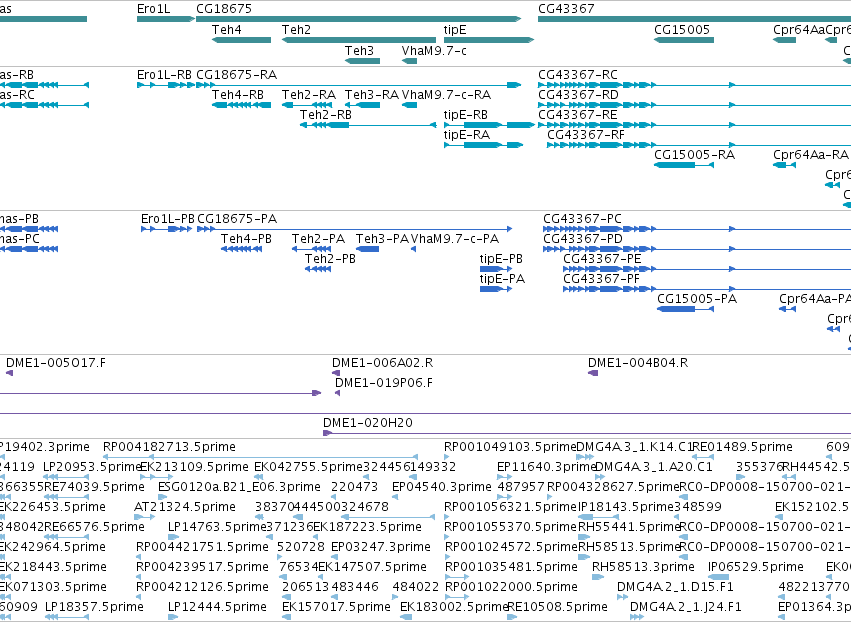
Task: Click the RP004421751.5prime EST label
Action: click(202, 548)
